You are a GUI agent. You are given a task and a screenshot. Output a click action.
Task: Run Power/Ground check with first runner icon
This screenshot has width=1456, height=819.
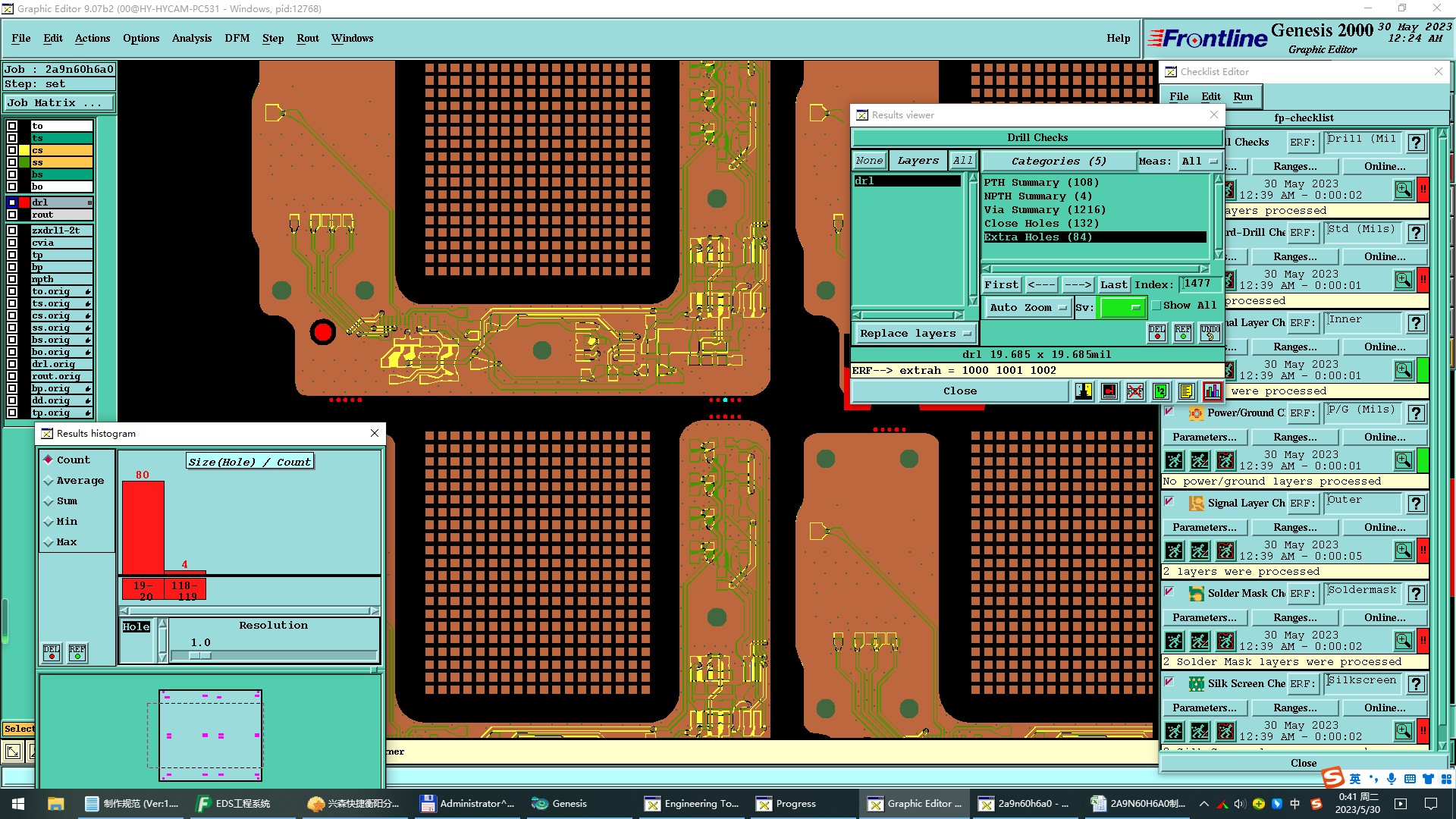tap(1174, 460)
